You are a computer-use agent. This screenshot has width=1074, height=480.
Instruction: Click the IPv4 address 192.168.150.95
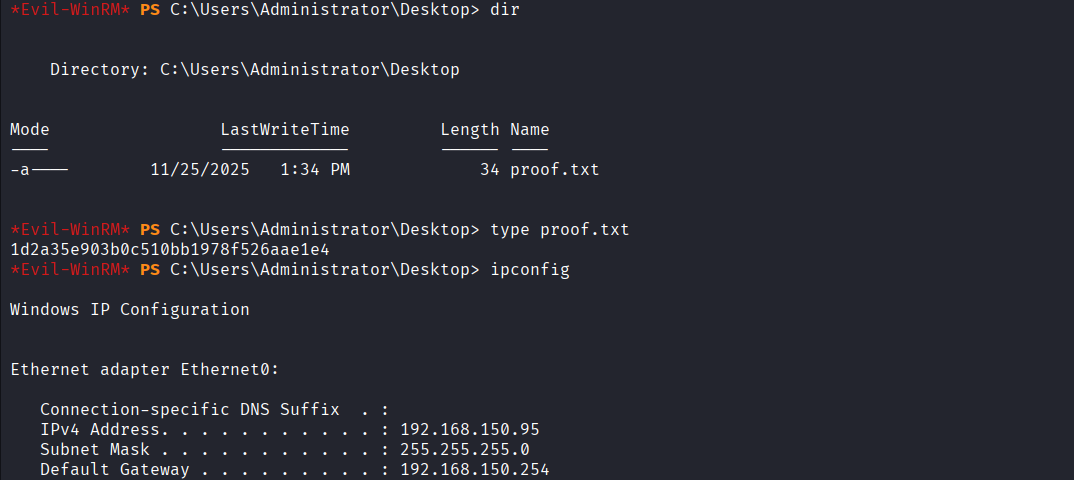coord(469,429)
